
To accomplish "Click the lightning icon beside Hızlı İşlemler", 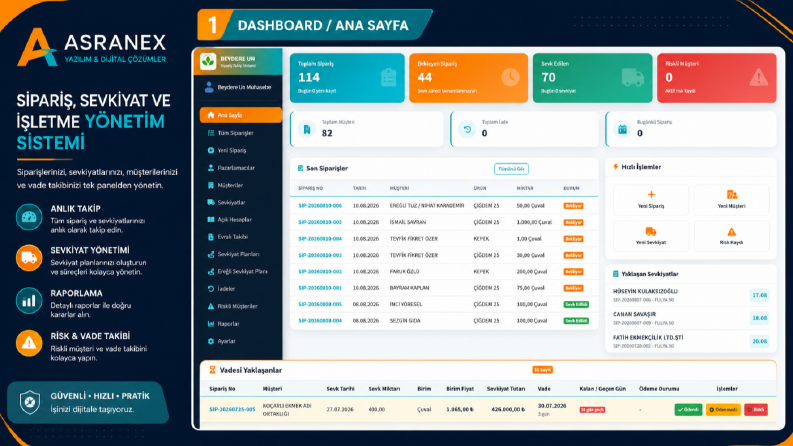I will [615, 167].
